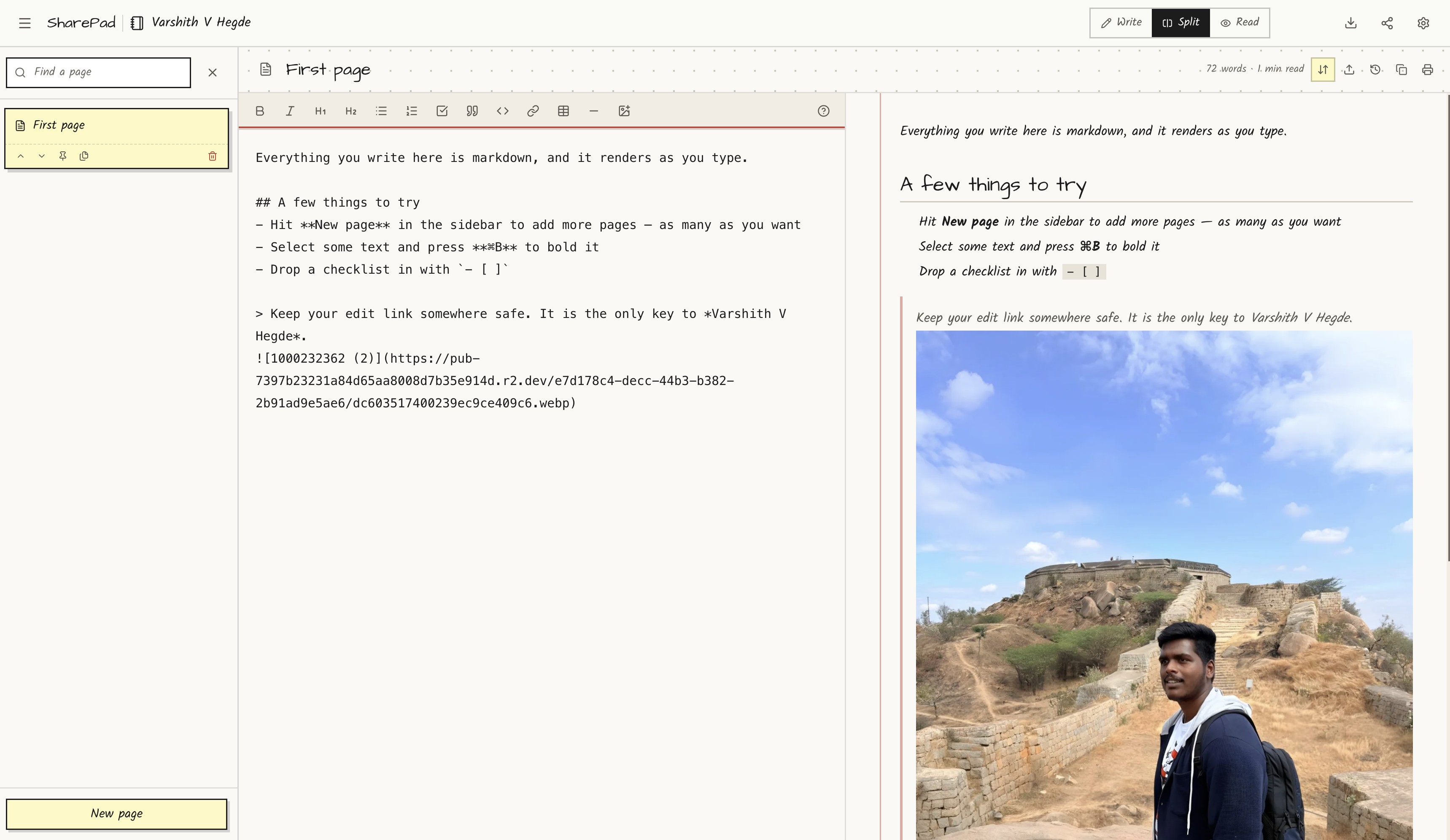Click preview heading 'A few things to try'
Image resolution: width=1450 pixels, height=840 pixels.
pyautogui.click(x=993, y=185)
